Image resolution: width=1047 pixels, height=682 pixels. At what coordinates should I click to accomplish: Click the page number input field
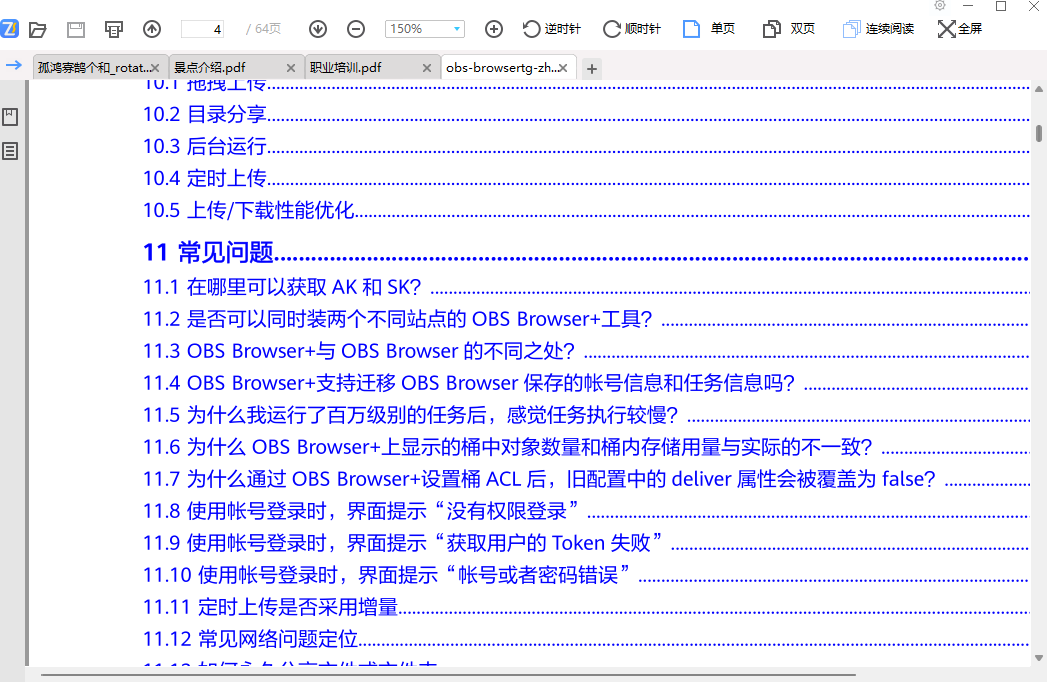[x=202, y=29]
